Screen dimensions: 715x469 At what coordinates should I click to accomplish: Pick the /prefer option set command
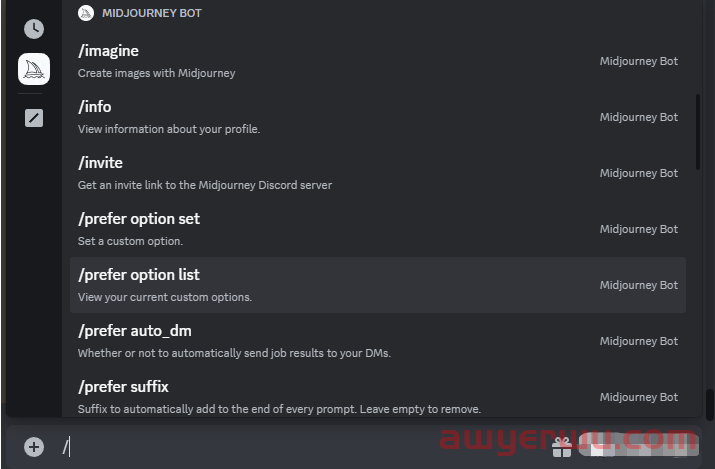tap(378, 229)
